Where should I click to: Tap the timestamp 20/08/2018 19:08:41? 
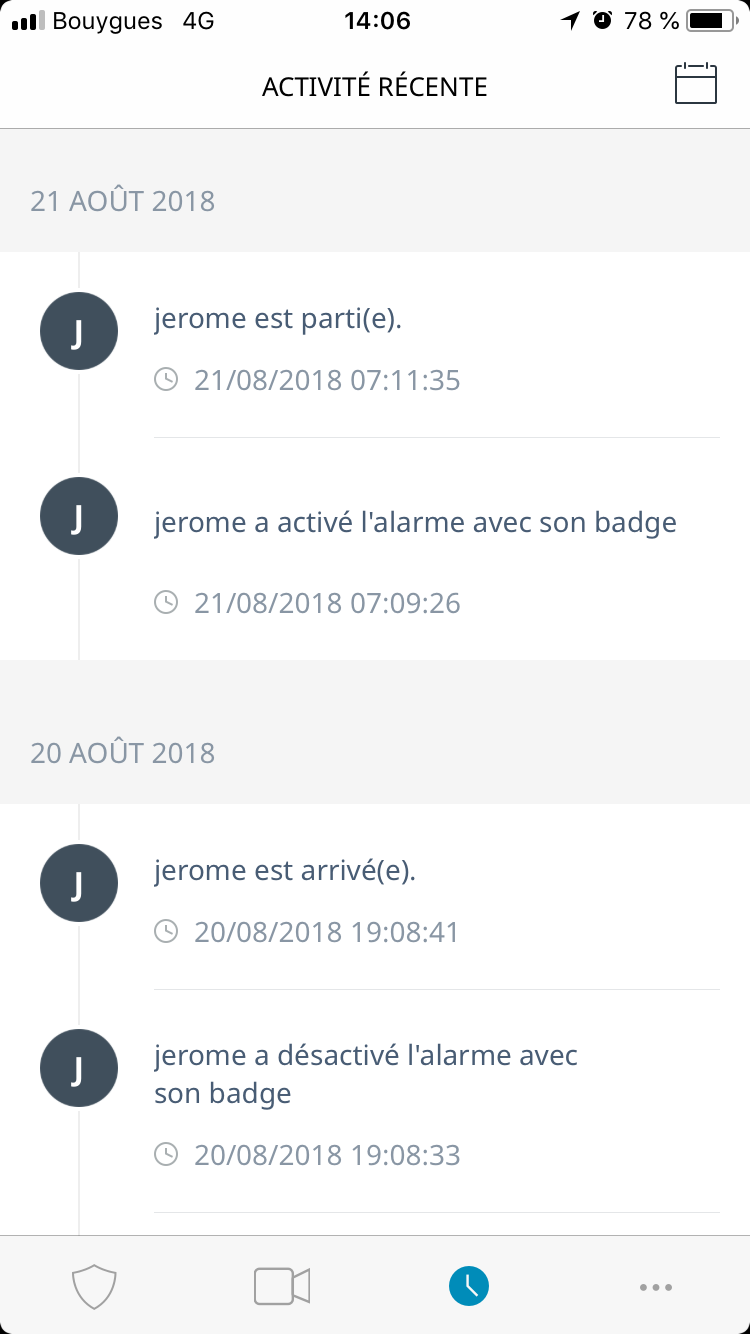(x=327, y=933)
